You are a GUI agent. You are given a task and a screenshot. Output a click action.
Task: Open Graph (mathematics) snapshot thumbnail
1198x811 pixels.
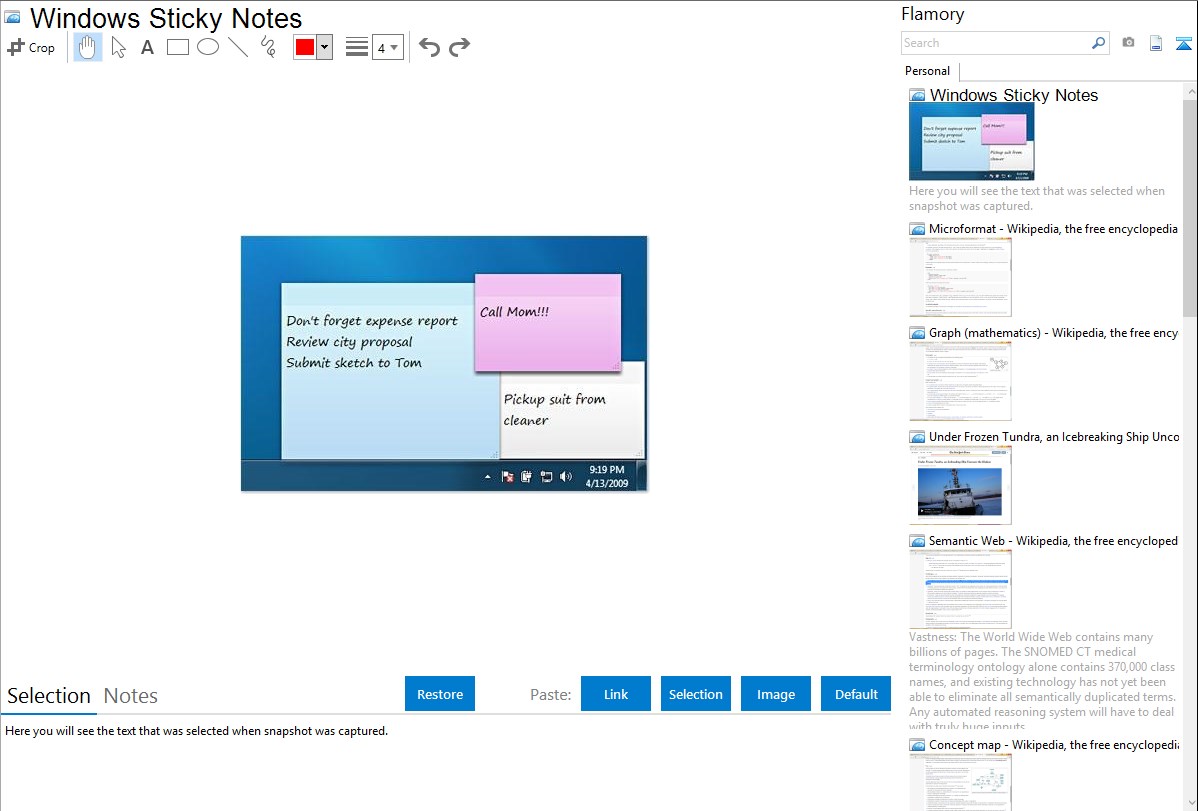(960, 381)
